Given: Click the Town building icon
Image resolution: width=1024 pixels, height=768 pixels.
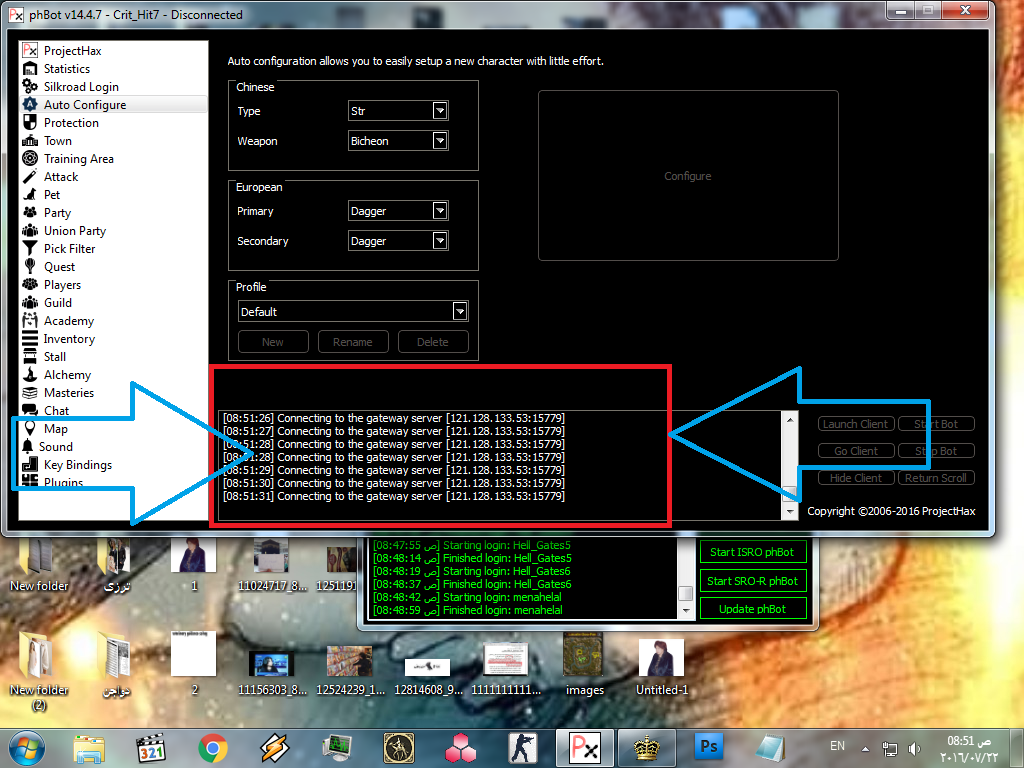Looking at the screenshot, I should click(30, 140).
